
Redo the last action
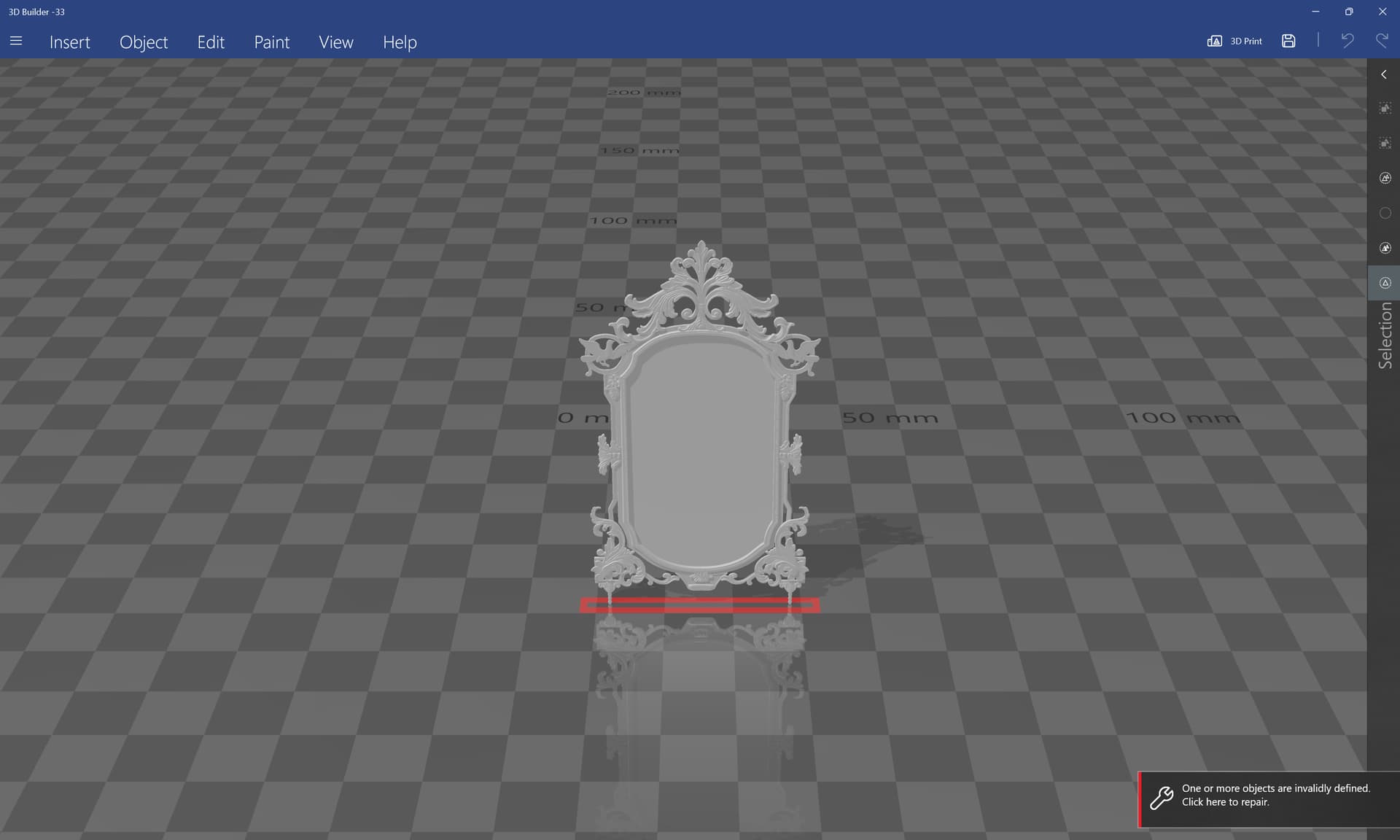(1382, 41)
